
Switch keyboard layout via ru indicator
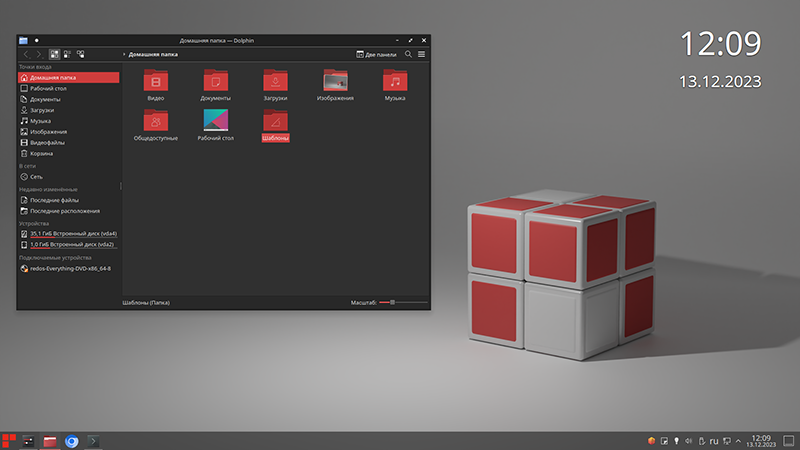pyautogui.click(x=715, y=441)
